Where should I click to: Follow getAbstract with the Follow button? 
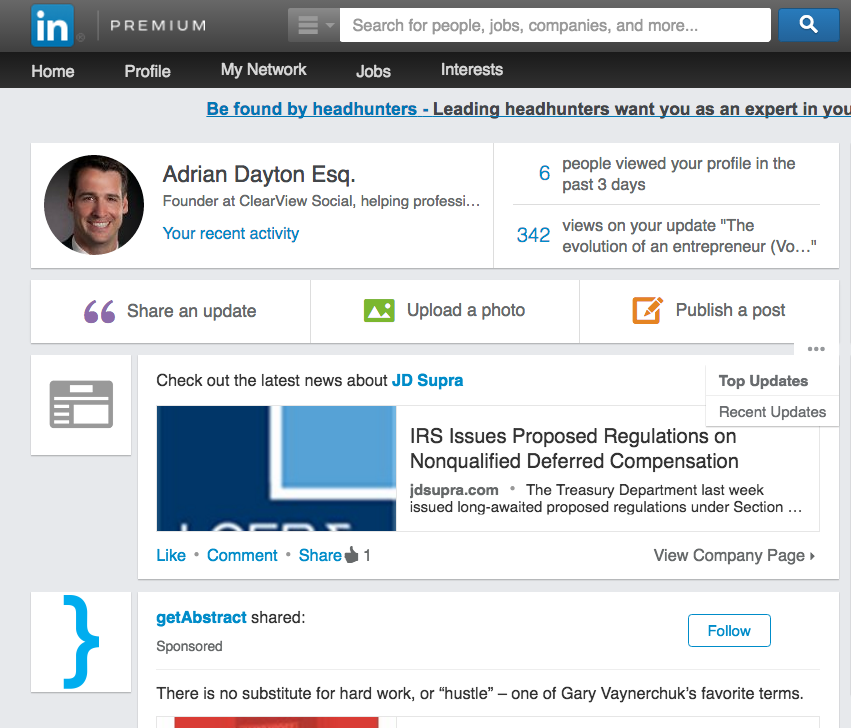click(x=729, y=630)
